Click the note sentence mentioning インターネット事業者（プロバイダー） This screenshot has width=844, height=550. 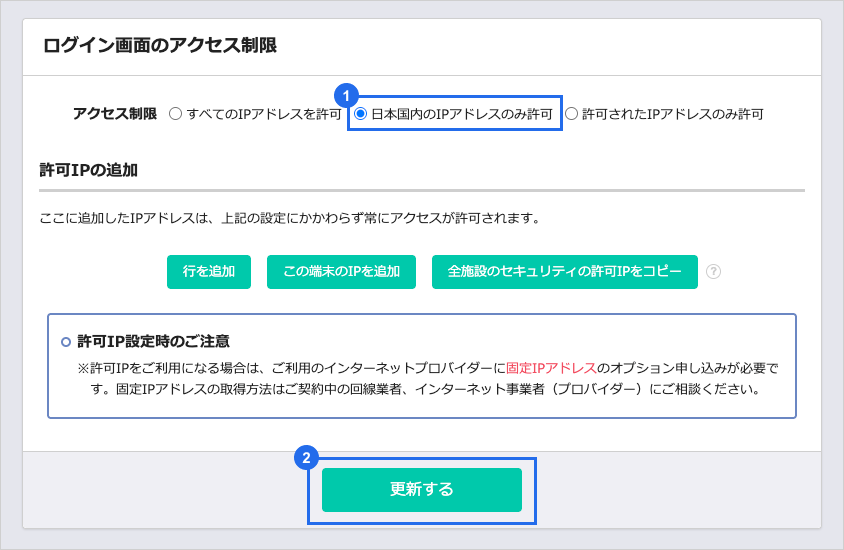click(x=420, y=389)
